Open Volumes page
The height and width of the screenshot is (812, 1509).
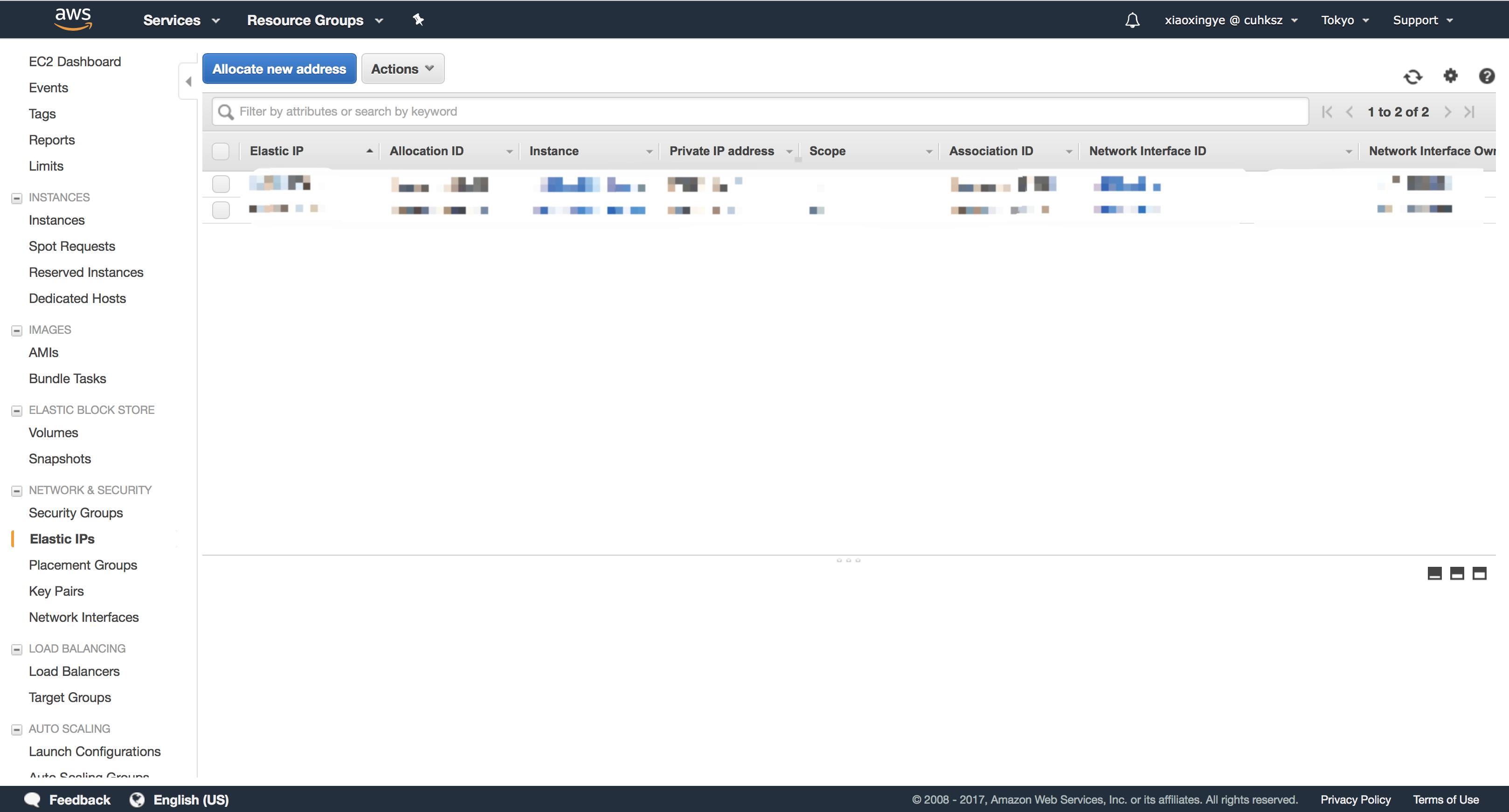pyautogui.click(x=53, y=433)
